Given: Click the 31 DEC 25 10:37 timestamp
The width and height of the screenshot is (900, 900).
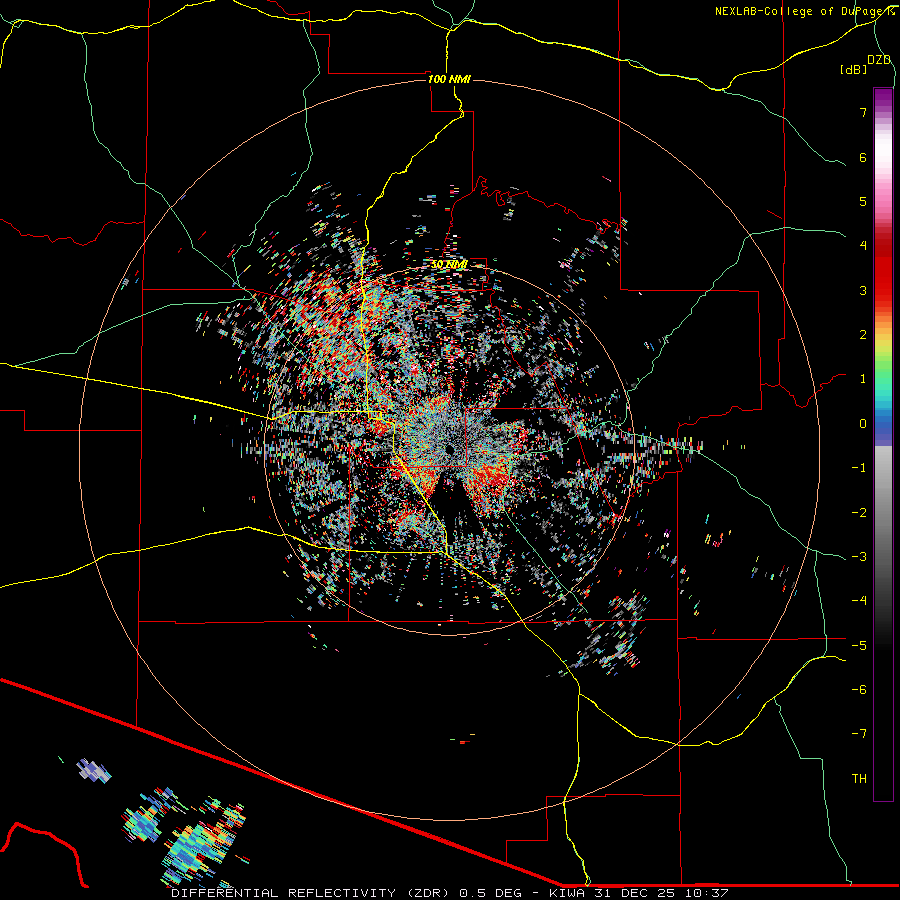Looking at the screenshot, I should (x=660, y=893).
